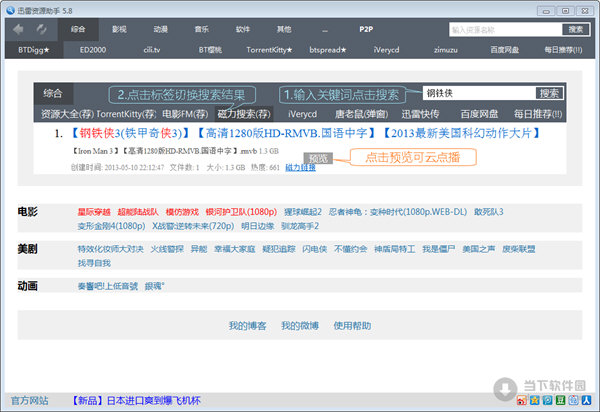Click the refresh arrows icon
The height and width of the screenshot is (412, 600).
[42, 29]
